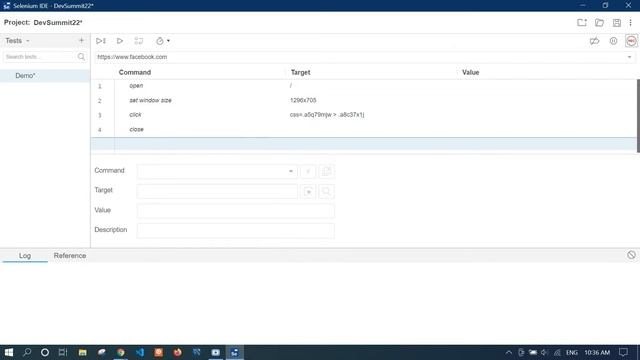Disable breakpoints icon in toolbar
The image size is (640, 360).
[x=594, y=41]
